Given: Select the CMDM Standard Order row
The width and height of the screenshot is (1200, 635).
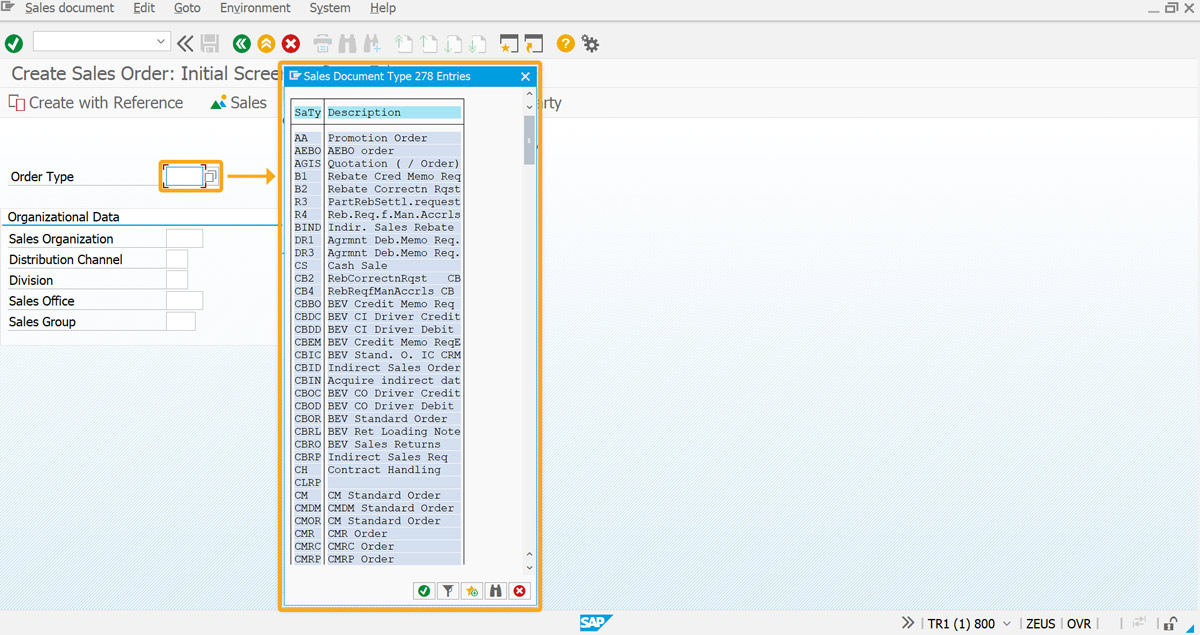Looking at the screenshot, I should pyautogui.click(x=377, y=508).
